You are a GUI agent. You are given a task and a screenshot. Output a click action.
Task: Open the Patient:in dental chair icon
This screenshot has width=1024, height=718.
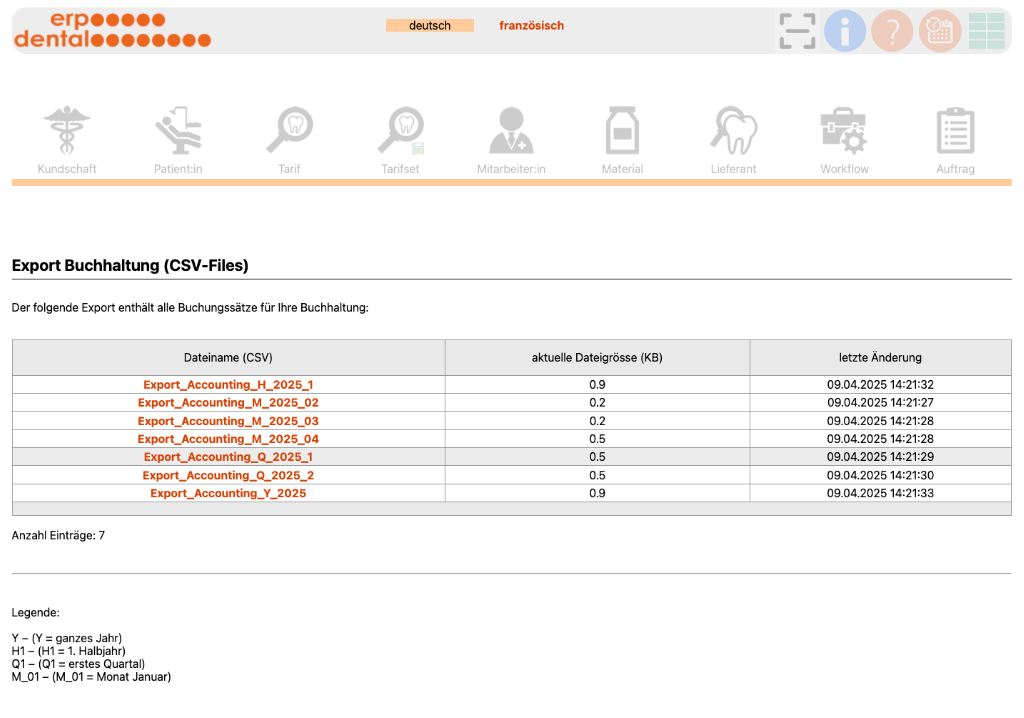coord(178,130)
